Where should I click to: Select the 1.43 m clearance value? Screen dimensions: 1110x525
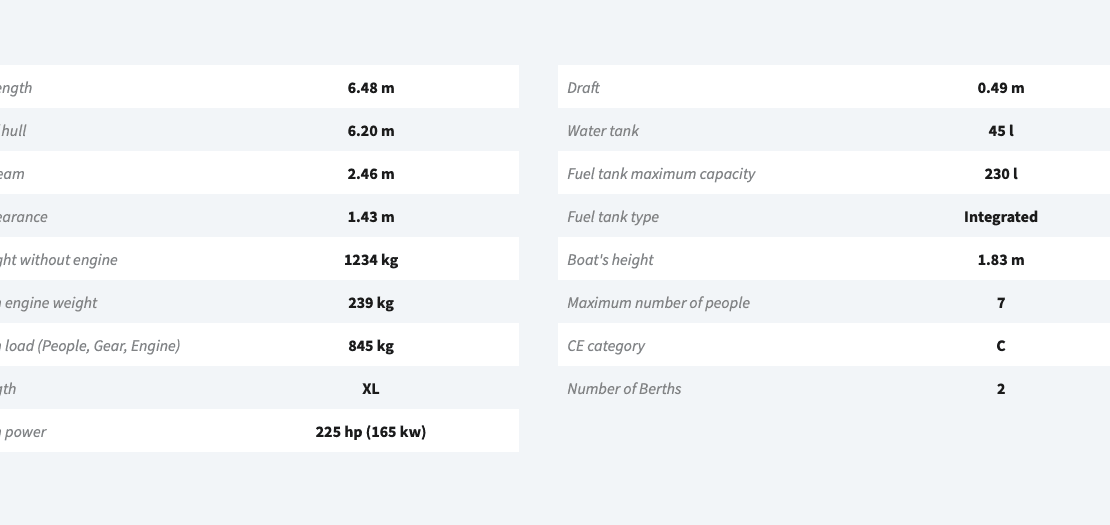point(371,217)
